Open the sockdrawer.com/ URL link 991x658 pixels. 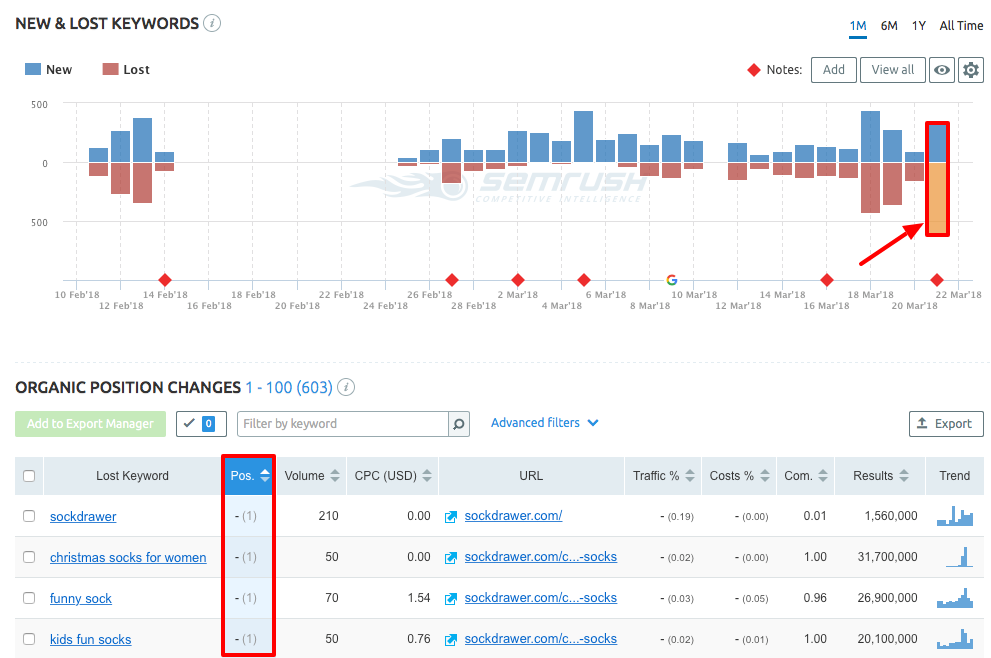point(513,516)
